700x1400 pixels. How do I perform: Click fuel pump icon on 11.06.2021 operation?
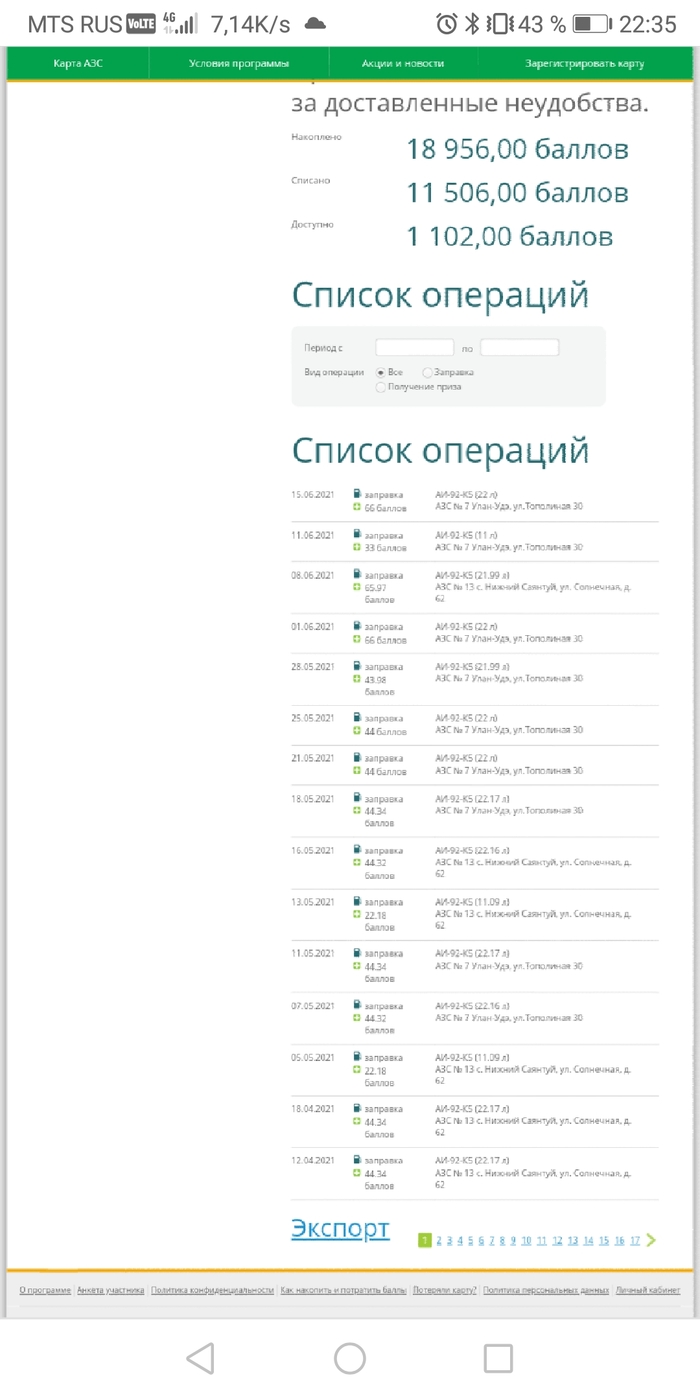[x=357, y=534]
